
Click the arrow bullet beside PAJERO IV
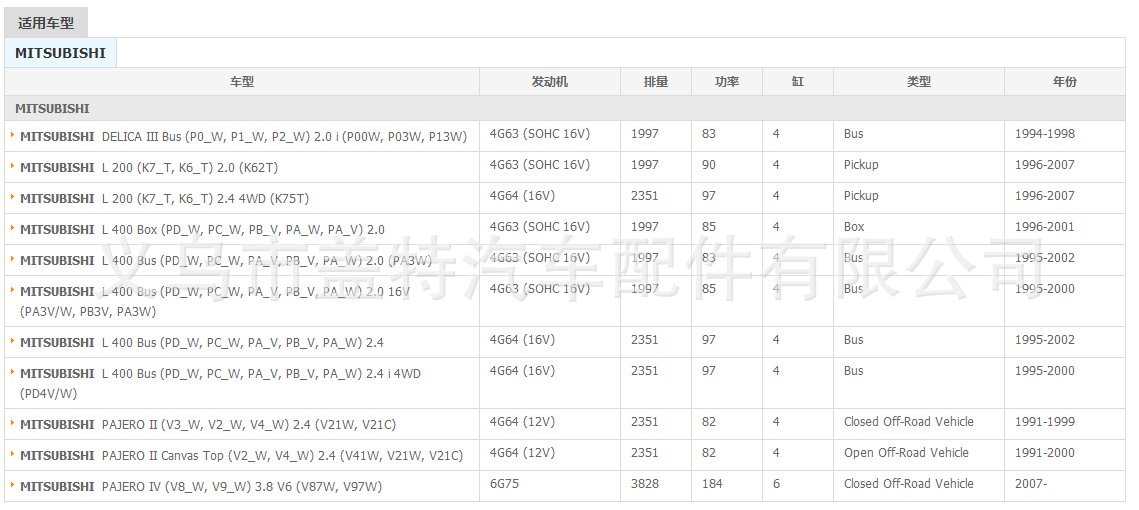[x=13, y=485]
